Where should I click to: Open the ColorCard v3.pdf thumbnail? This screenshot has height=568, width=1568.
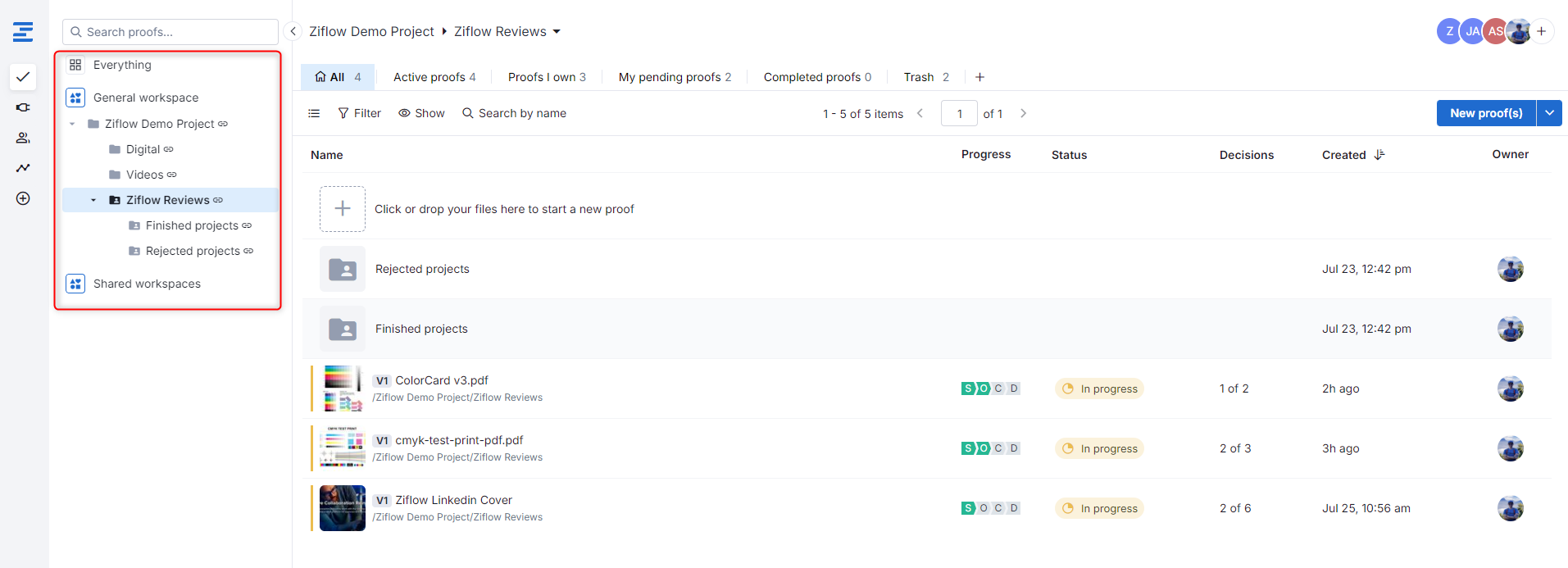click(x=343, y=389)
